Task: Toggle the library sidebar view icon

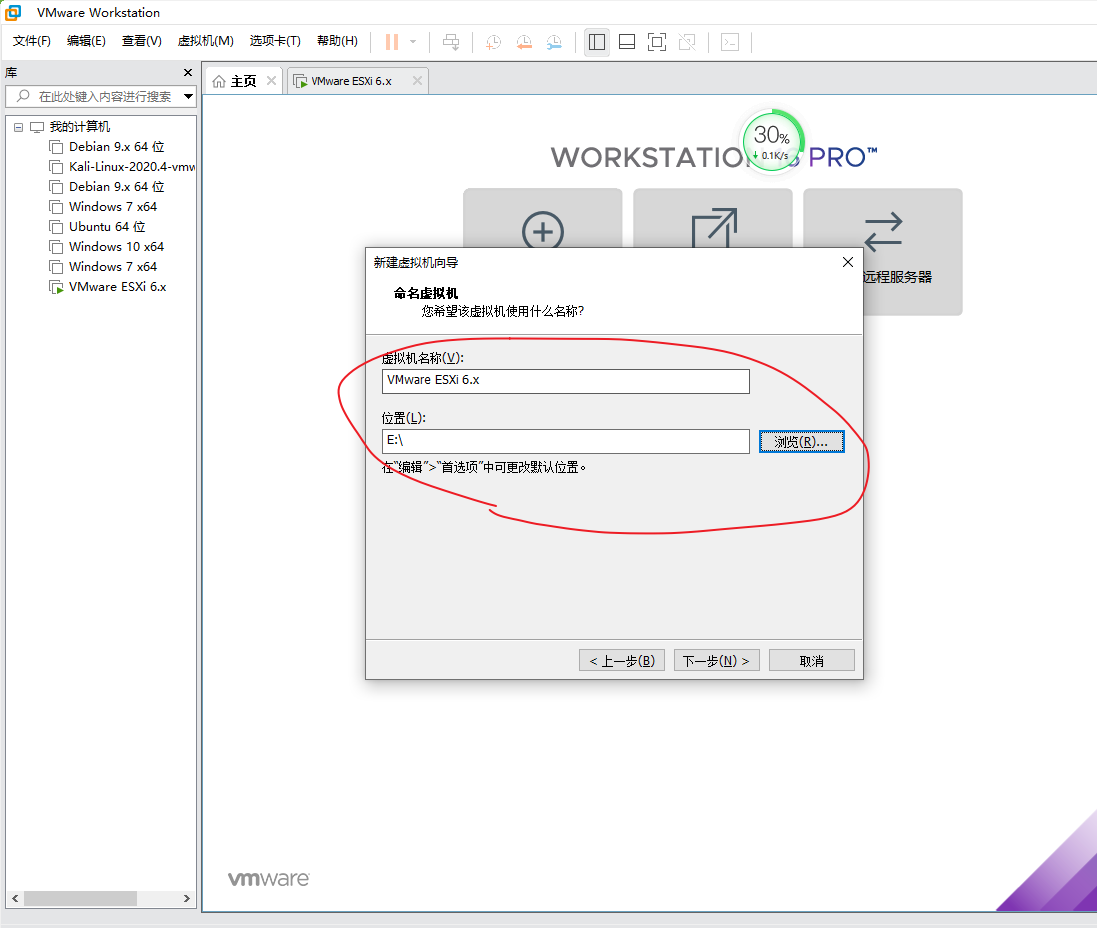Action: [597, 42]
